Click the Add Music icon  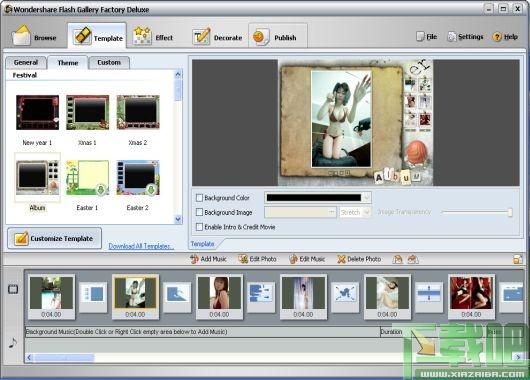click(194, 259)
